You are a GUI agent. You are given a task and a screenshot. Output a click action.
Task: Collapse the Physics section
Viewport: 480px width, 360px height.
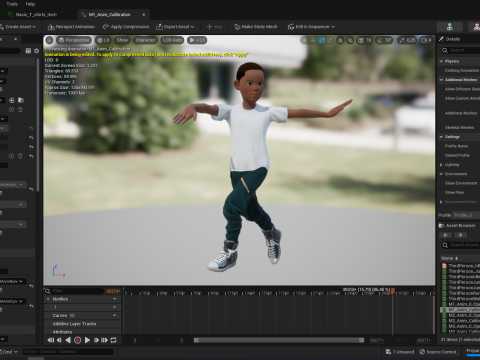click(x=441, y=61)
